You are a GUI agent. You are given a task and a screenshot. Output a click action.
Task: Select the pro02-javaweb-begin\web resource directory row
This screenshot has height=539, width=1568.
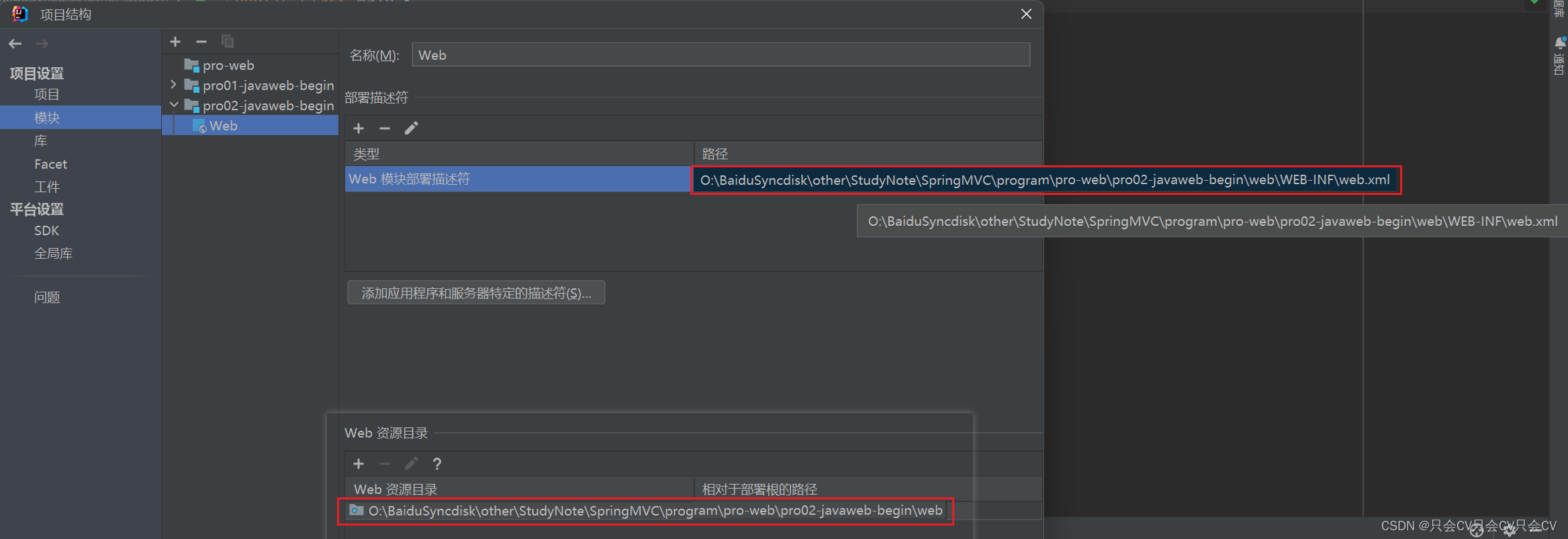pos(646,511)
